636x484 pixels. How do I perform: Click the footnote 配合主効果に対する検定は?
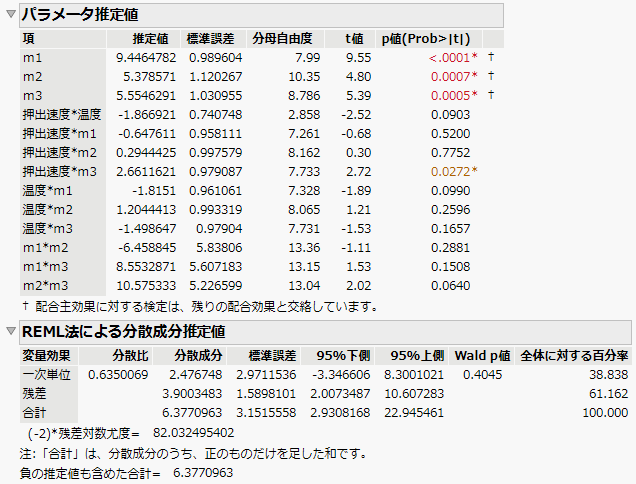(x=200, y=307)
